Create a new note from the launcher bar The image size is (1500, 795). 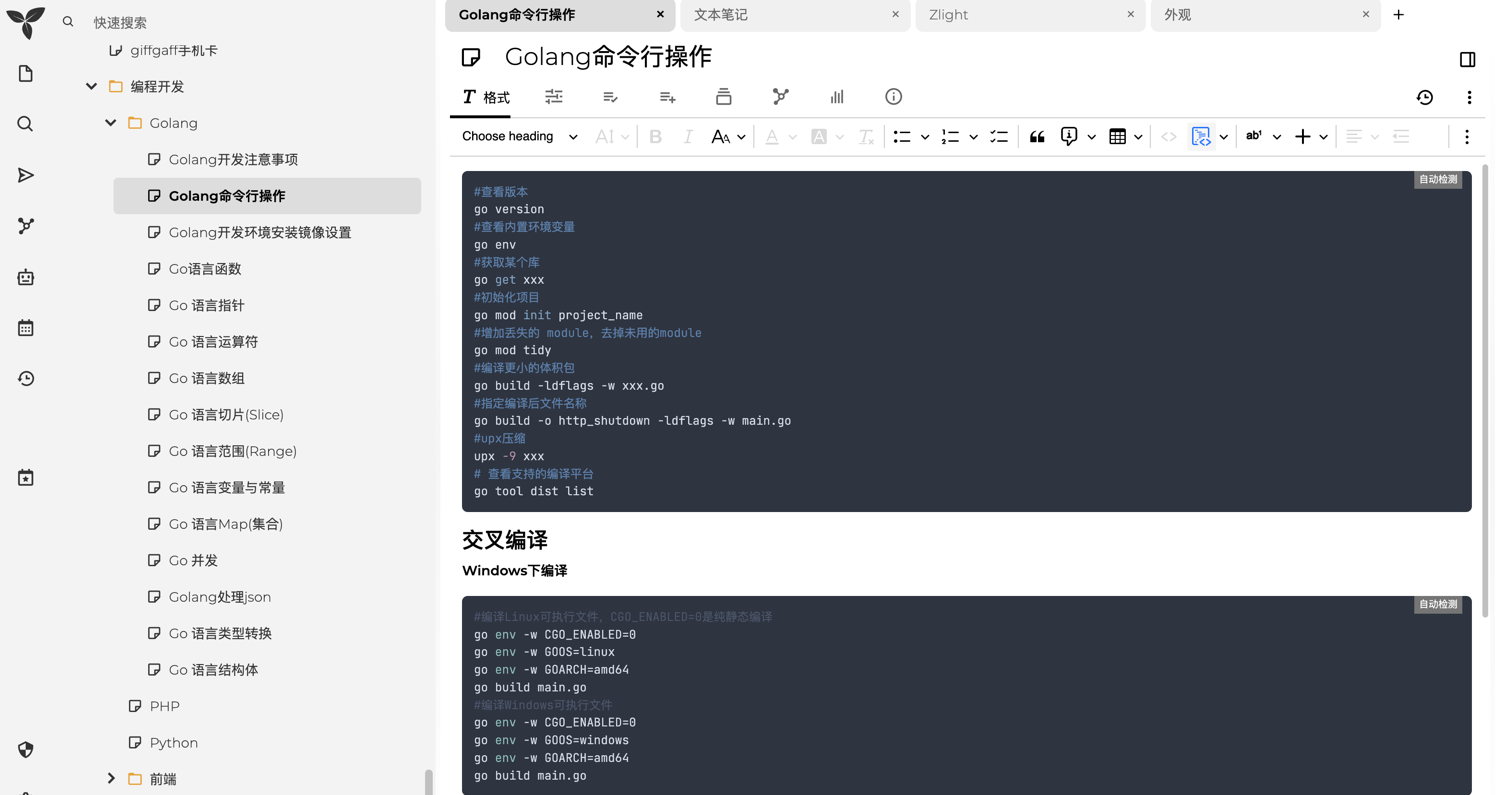(x=26, y=74)
